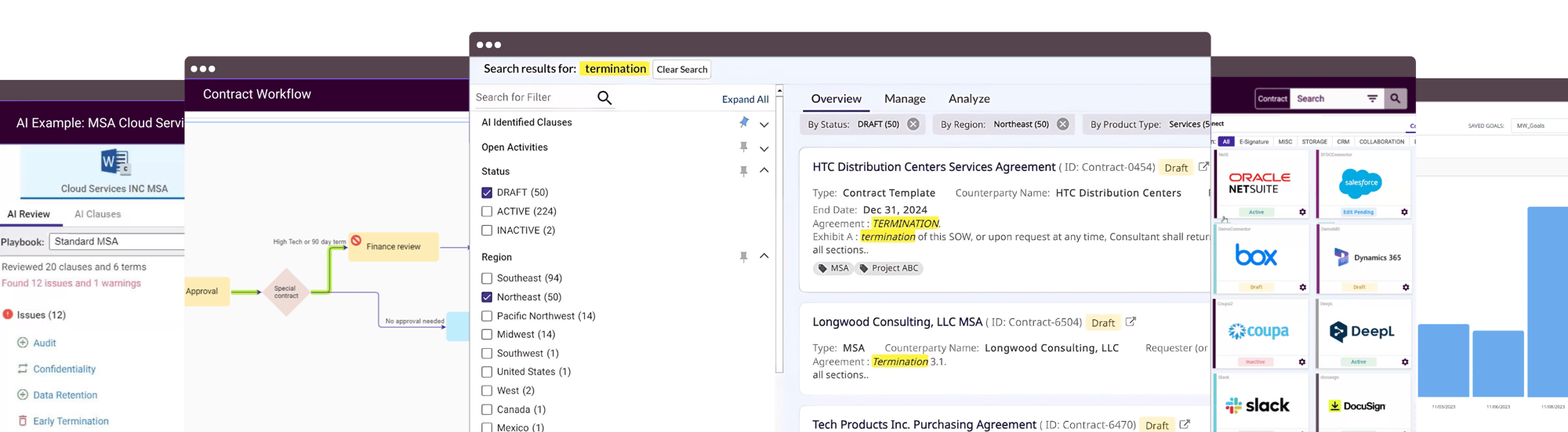Click the MSA tag on the HTC contract
The width and height of the screenshot is (1568, 432).
(833, 268)
